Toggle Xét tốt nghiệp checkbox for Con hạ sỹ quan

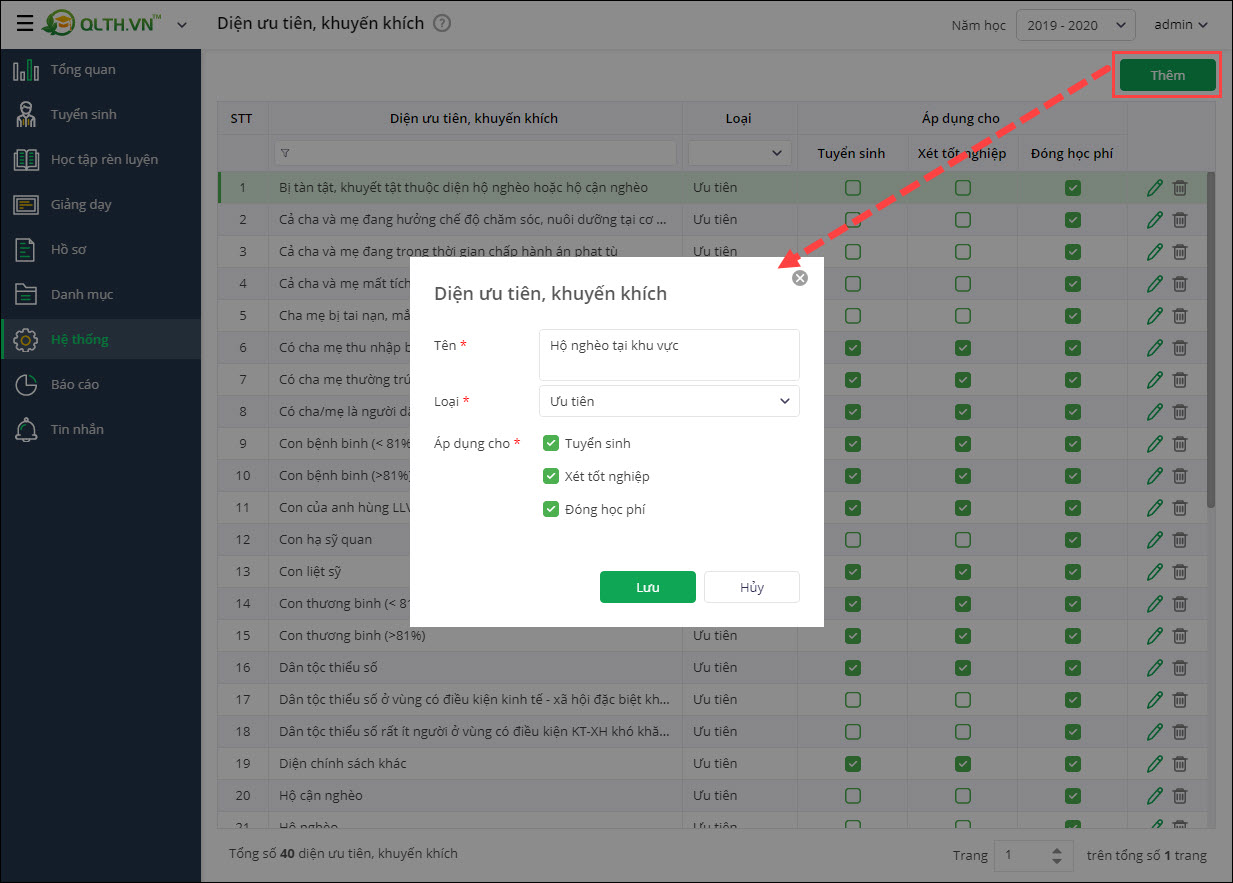point(963,539)
